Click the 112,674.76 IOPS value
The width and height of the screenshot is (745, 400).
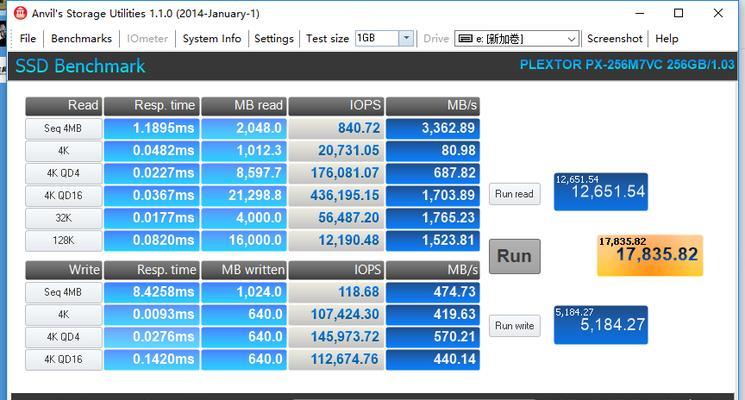coord(335,359)
